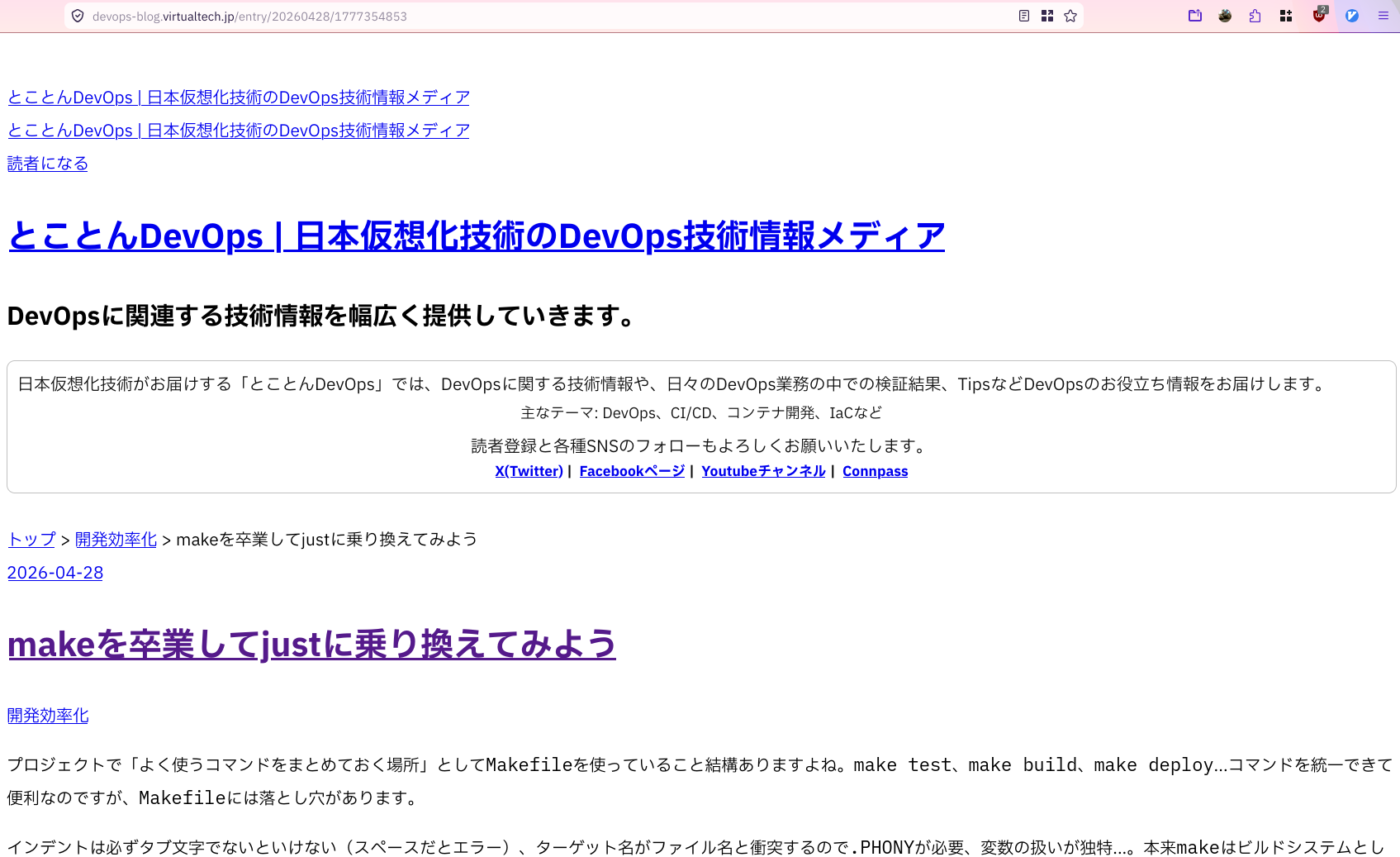Open the hamburger application menu
Image resolution: width=1400 pixels, height=857 pixels.
(x=1383, y=16)
